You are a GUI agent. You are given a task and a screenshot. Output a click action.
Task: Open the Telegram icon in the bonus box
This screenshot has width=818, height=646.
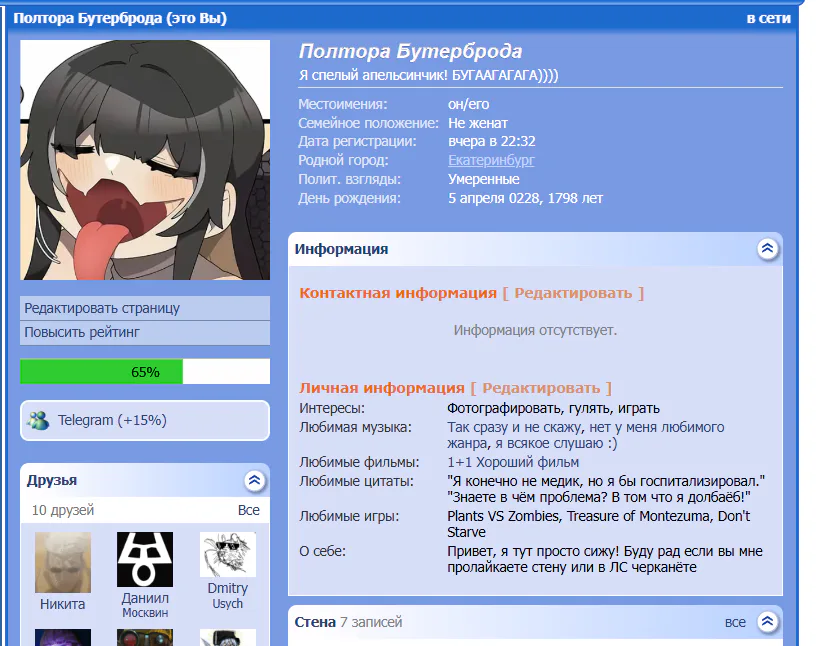pyautogui.click(x=39, y=421)
